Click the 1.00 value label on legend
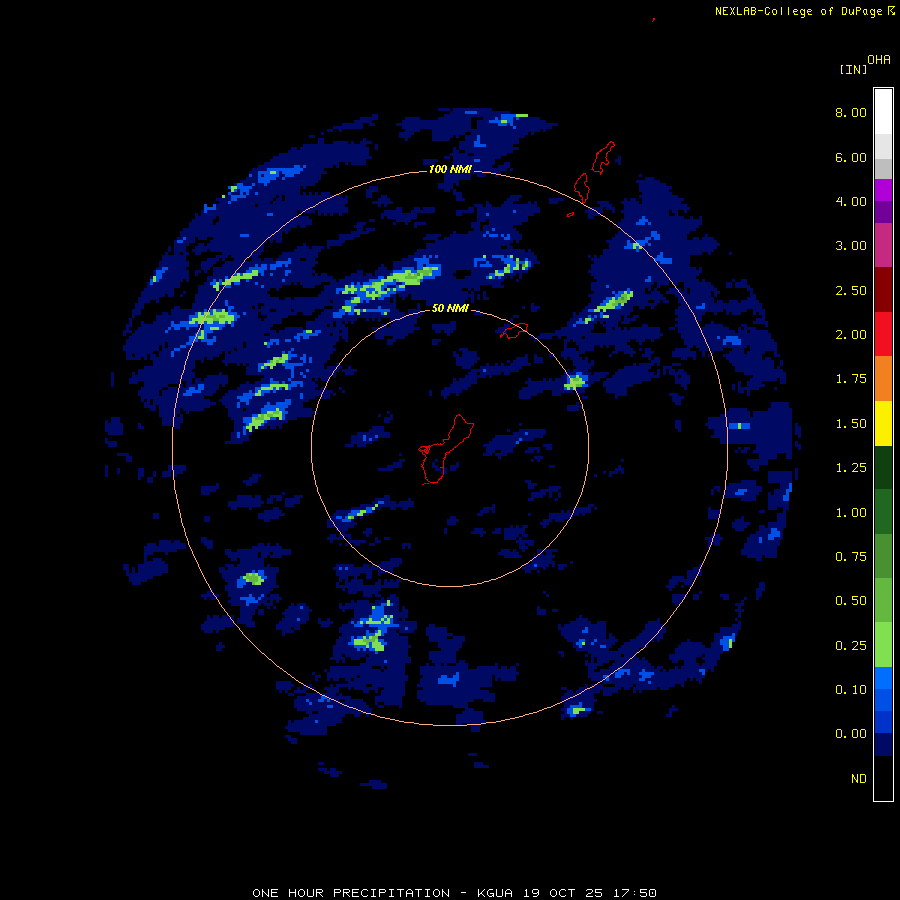 coord(851,513)
